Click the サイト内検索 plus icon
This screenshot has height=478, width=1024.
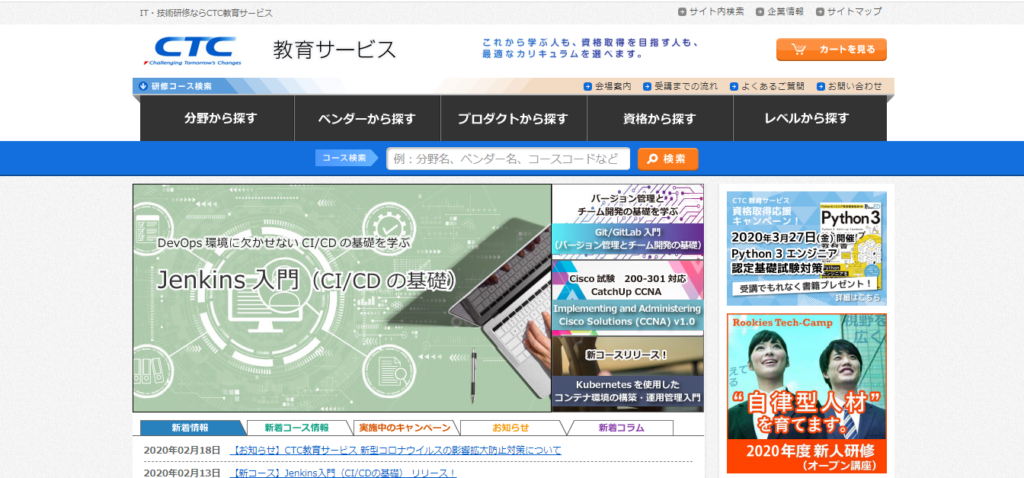[x=682, y=12]
